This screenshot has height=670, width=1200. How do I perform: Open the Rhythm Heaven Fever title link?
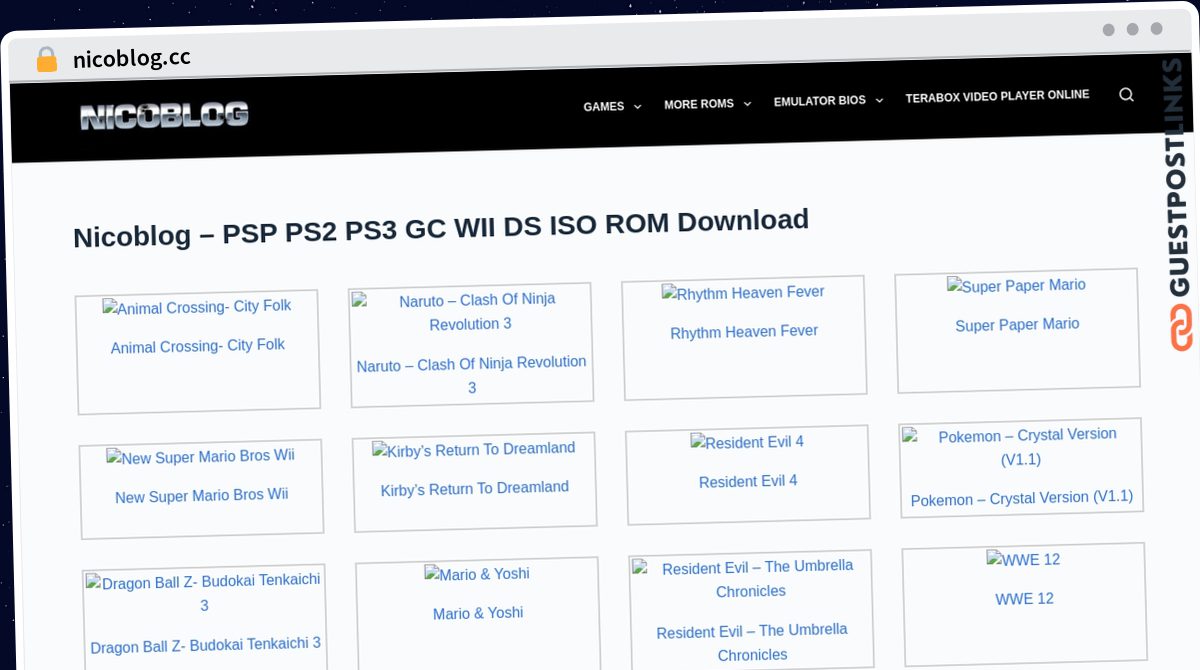pos(744,332)
